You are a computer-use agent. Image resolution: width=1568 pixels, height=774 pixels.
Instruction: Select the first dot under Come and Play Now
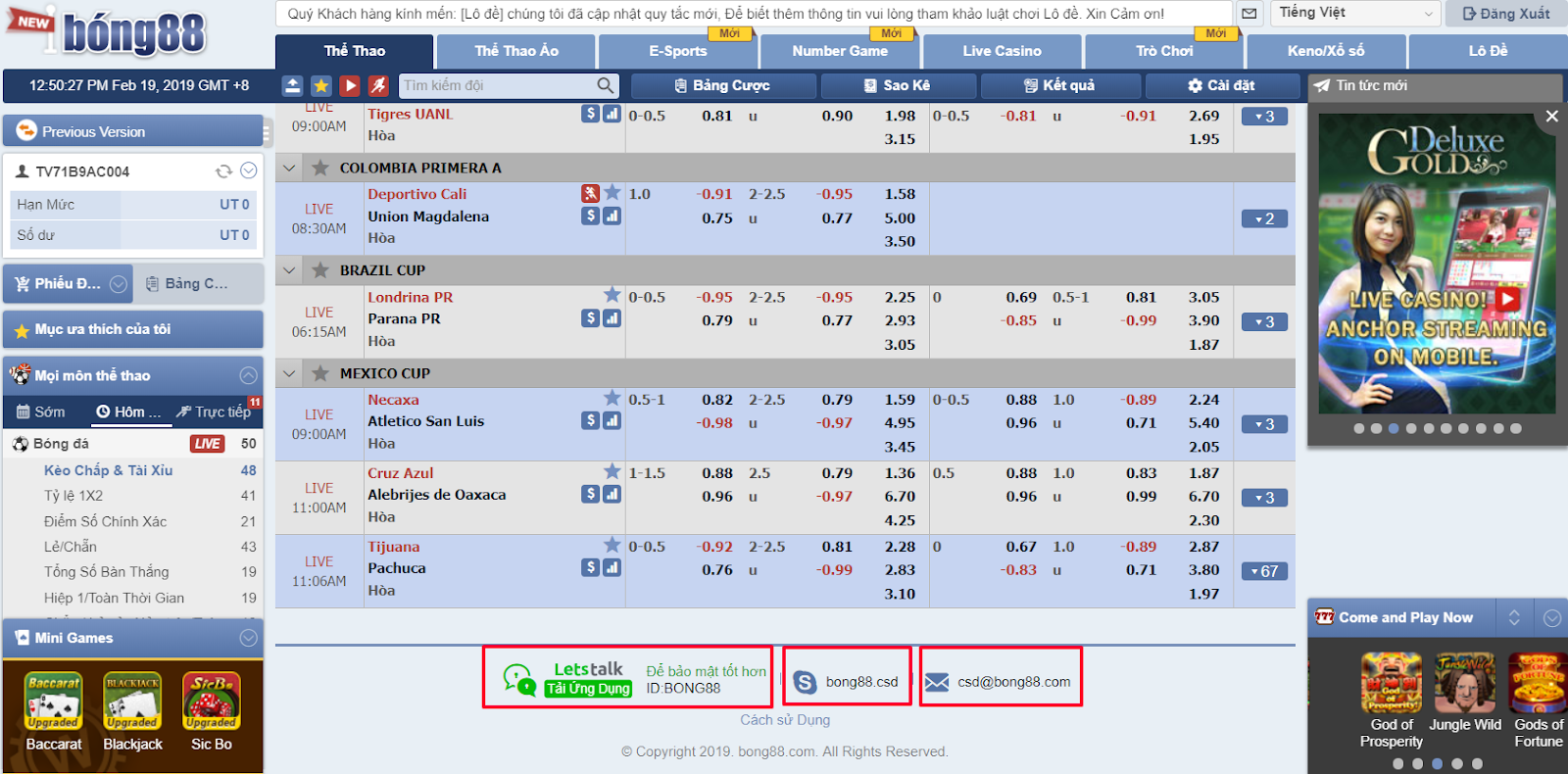(1398, 763)
